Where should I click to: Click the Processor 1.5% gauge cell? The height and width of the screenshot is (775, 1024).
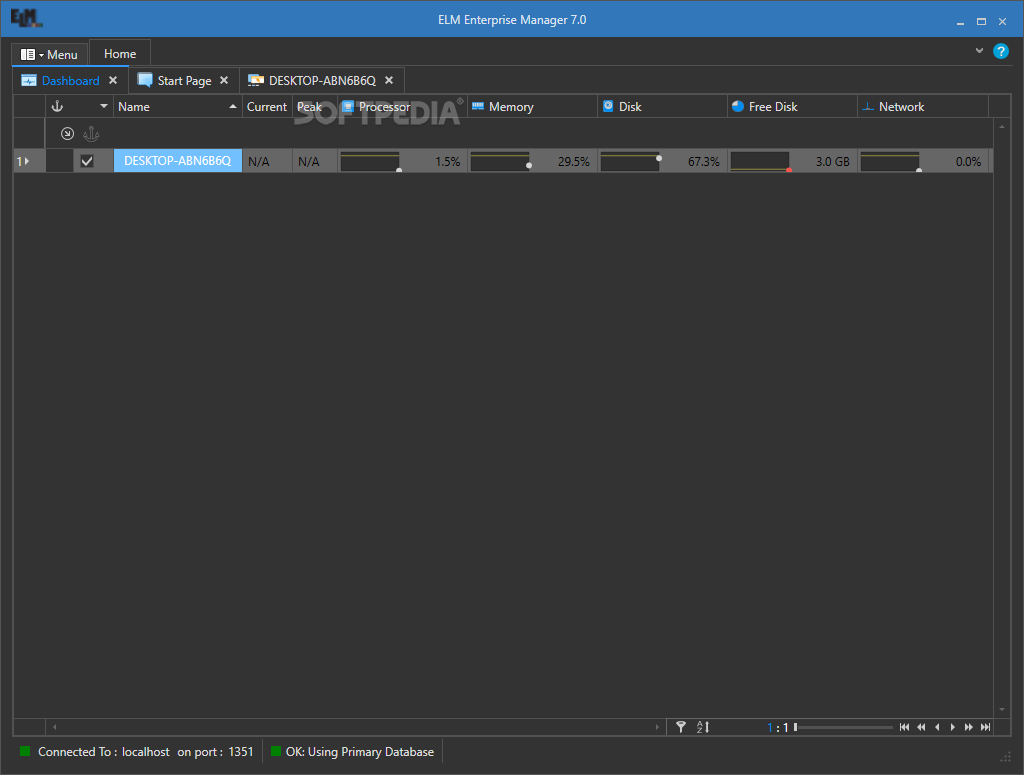coord(402,161)
